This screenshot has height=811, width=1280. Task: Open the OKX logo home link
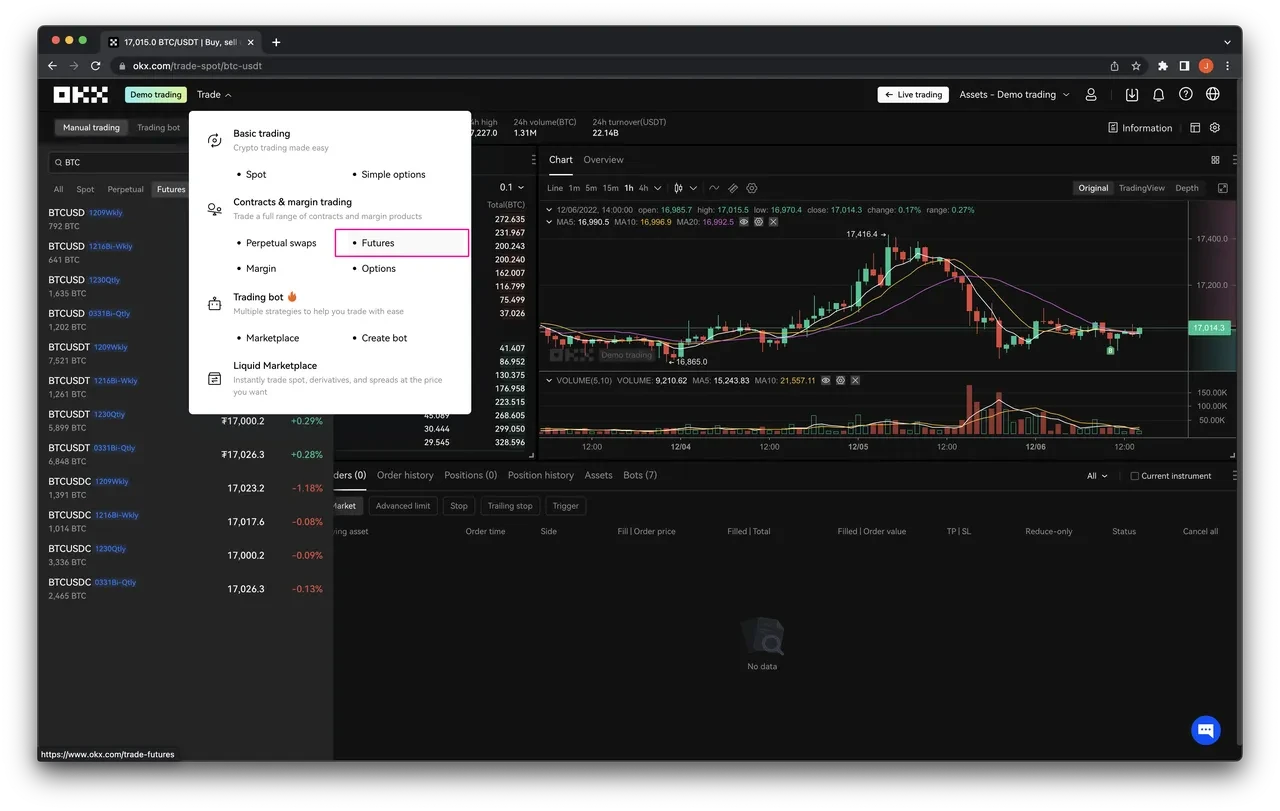(x=80, y=95)
